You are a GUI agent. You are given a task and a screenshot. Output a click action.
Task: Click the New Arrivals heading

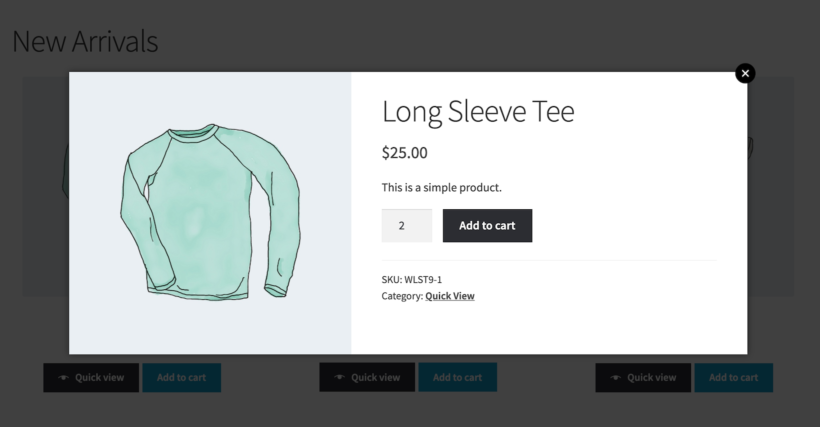[x=85, y=41]
